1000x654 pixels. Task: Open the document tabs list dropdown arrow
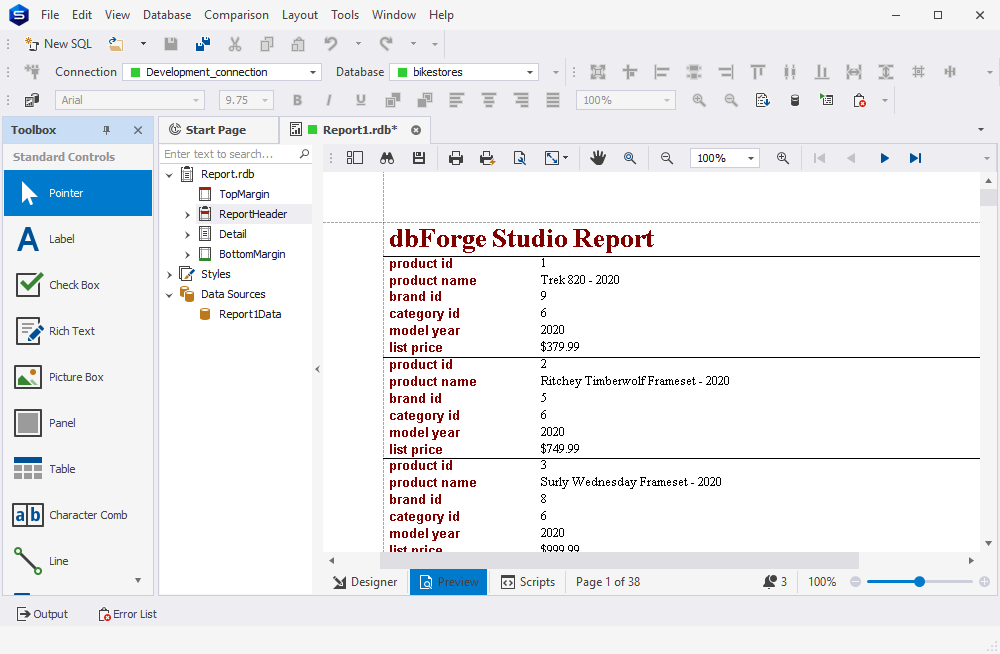click(980, 130)
